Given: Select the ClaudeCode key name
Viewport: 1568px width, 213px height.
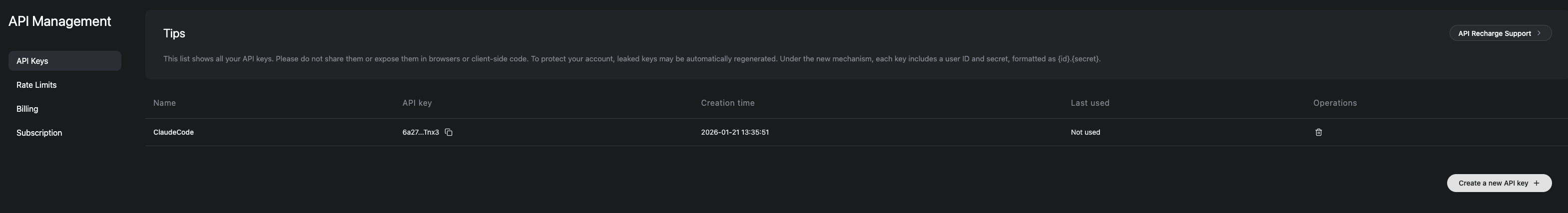Looking at the screenshot, I should tap(173, 132).
